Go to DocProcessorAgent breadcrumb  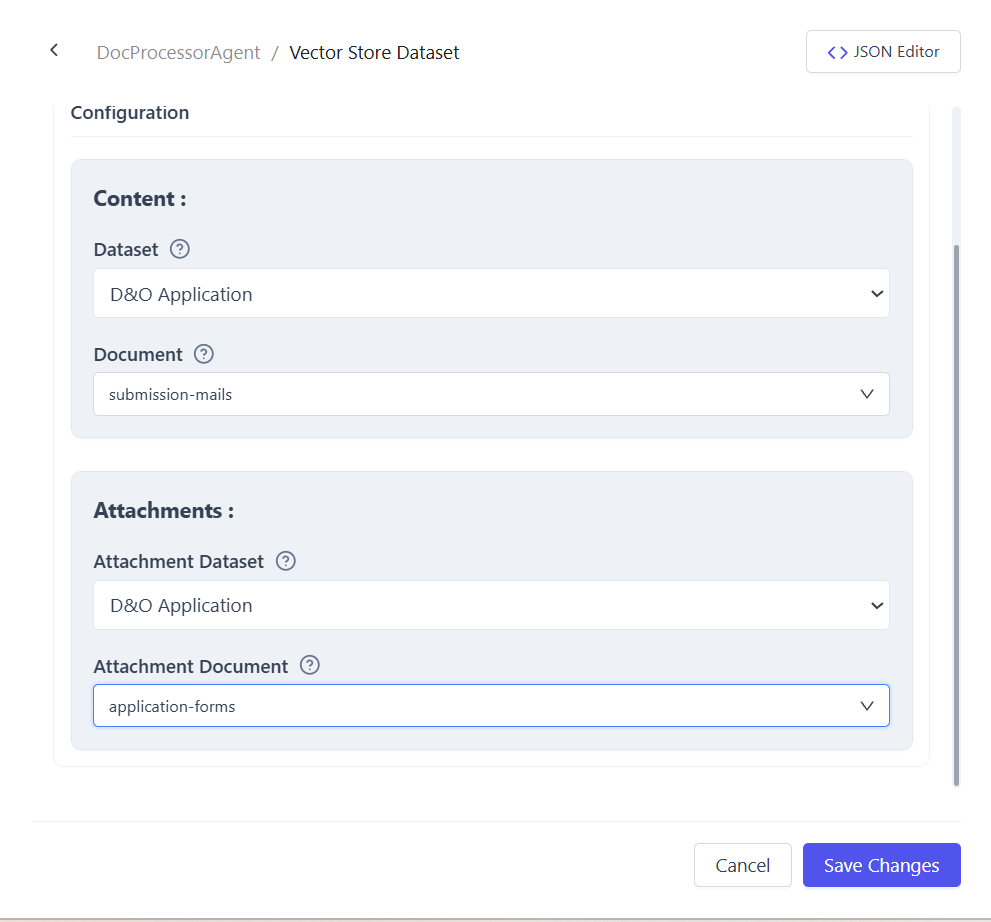(x=178, y=53)
